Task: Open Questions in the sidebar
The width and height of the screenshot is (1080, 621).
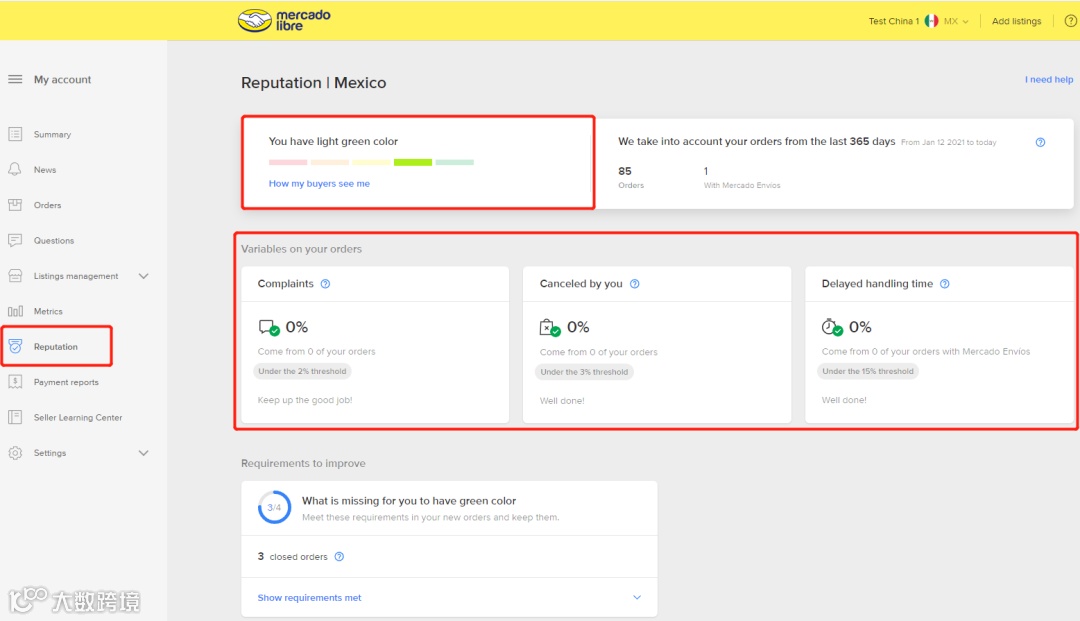Action: click(54, 240)
